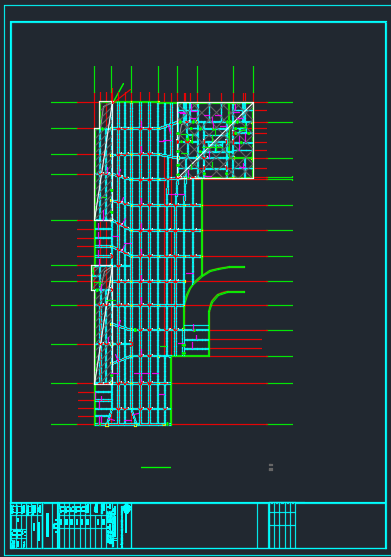The image size is (391, 557).
Task: Click the diagonal green leader line at top
Action: (x=119, y=92)
